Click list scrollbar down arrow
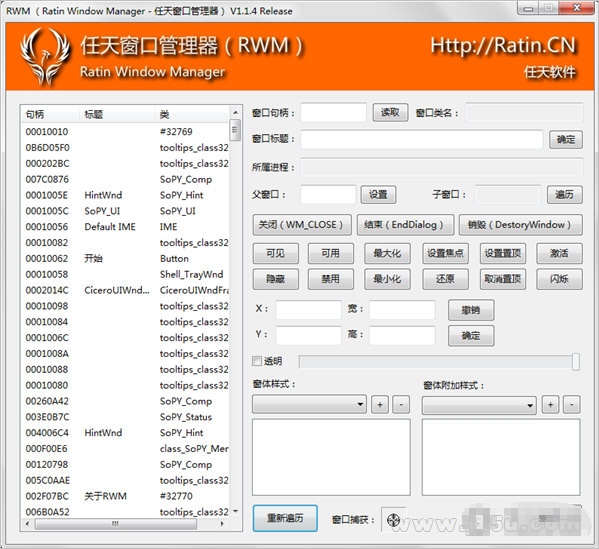Viewport: 599px width, 549px height. (235, 511)
